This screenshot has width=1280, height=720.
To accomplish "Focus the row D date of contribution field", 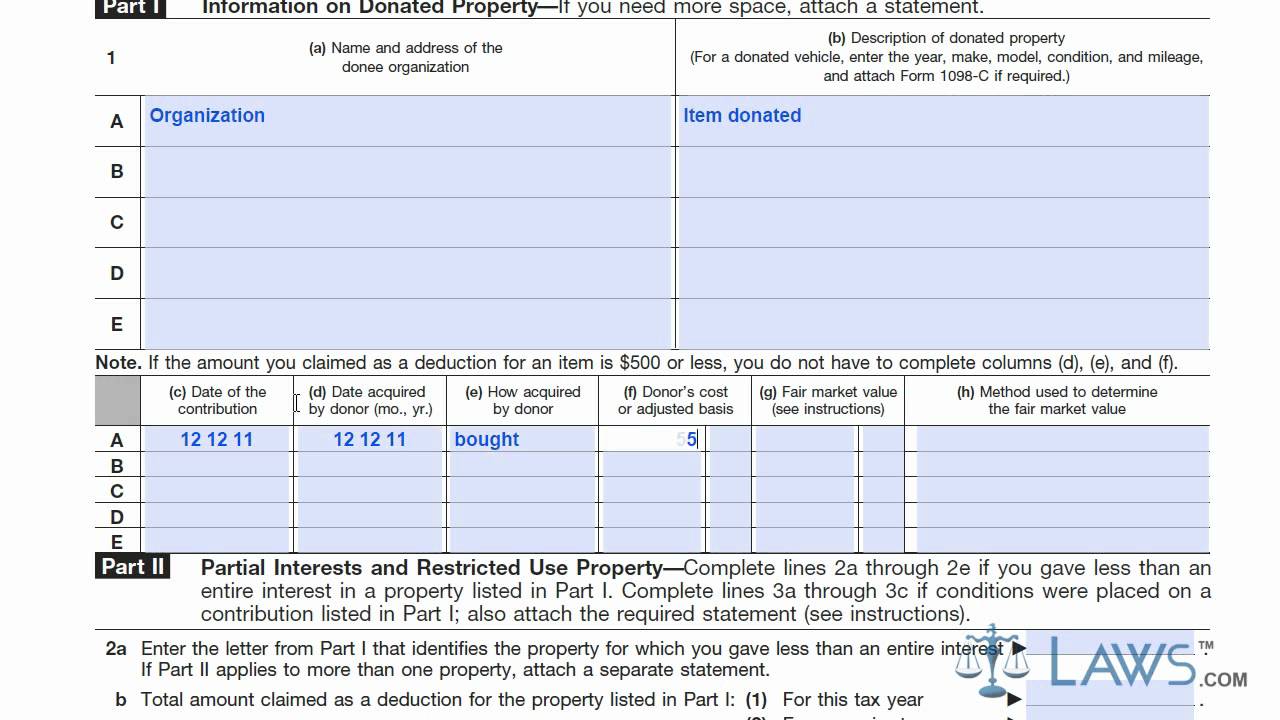I will [x=217, y=517].
